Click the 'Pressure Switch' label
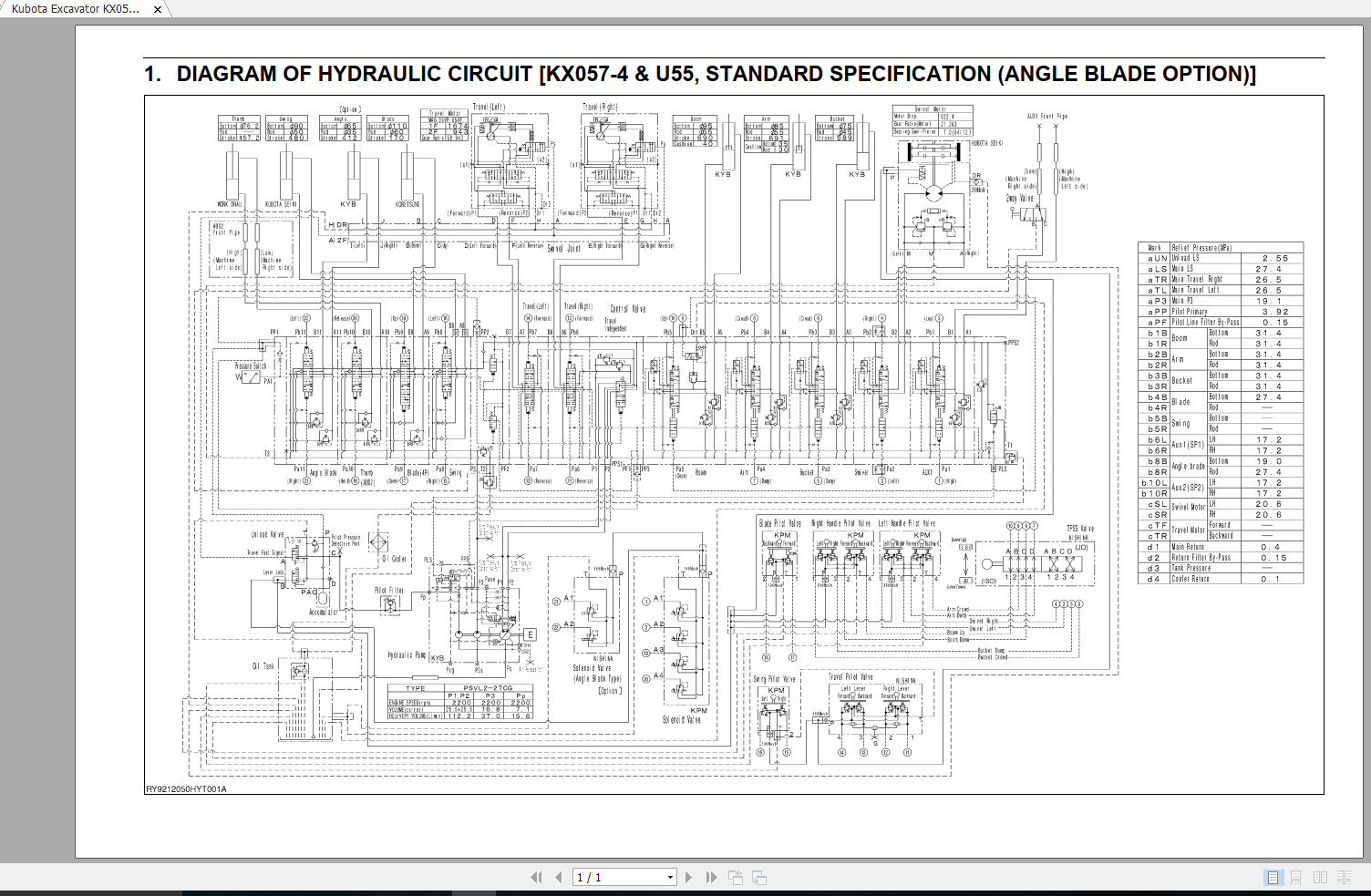The image size is (1371, 896). (x=251, y=366)
